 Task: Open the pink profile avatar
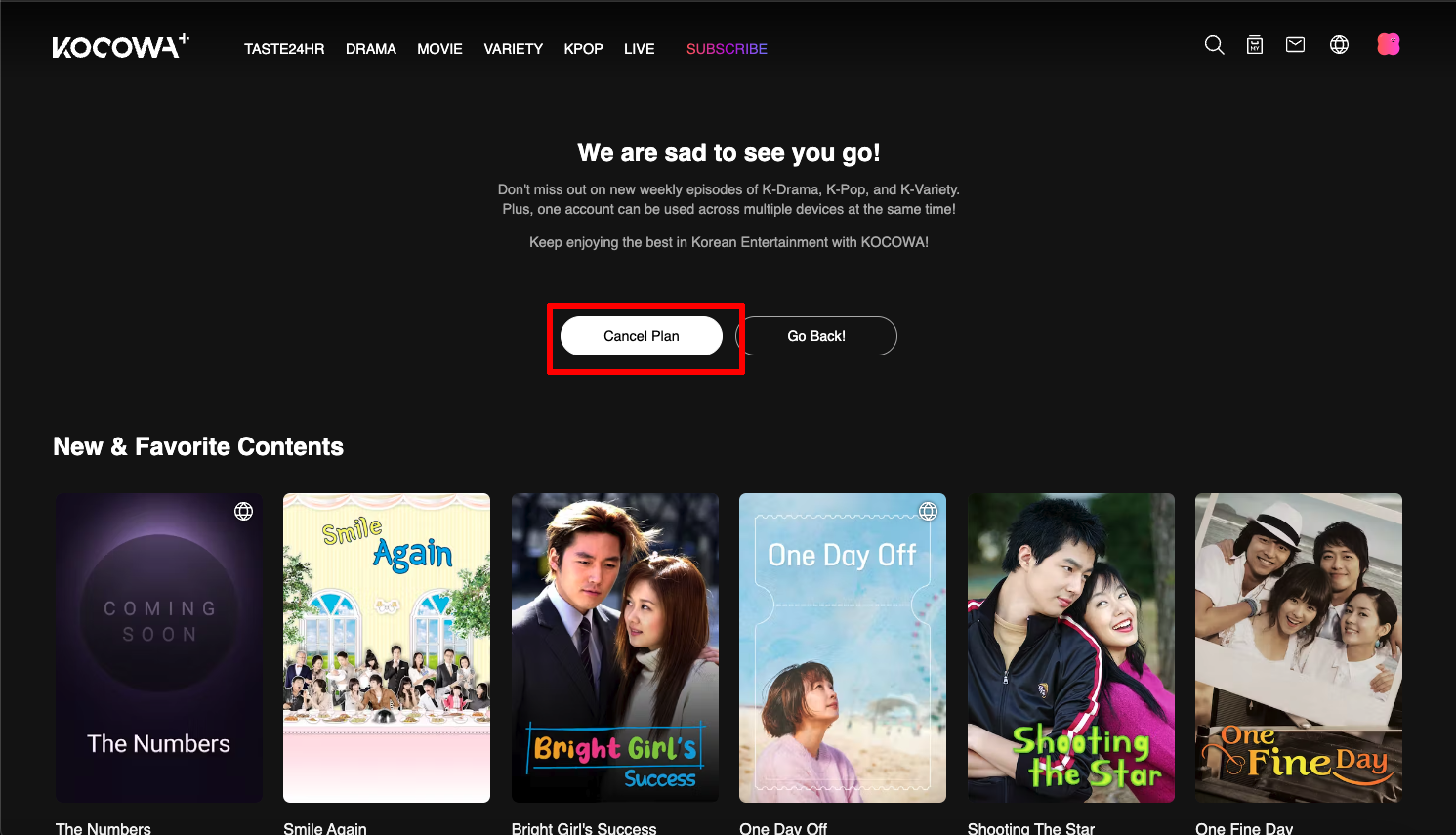[x=1388, y=44]
